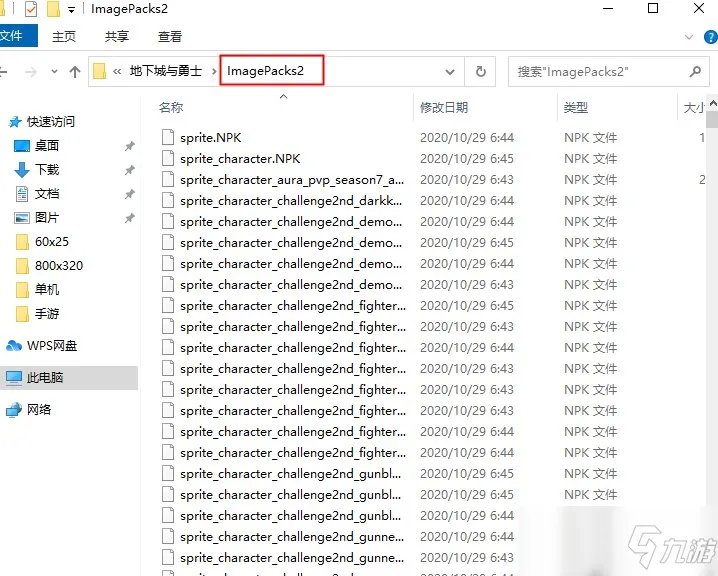Click the magnifier search icon
This screenshot has width=718, height=576.
(x=696, y=71)
